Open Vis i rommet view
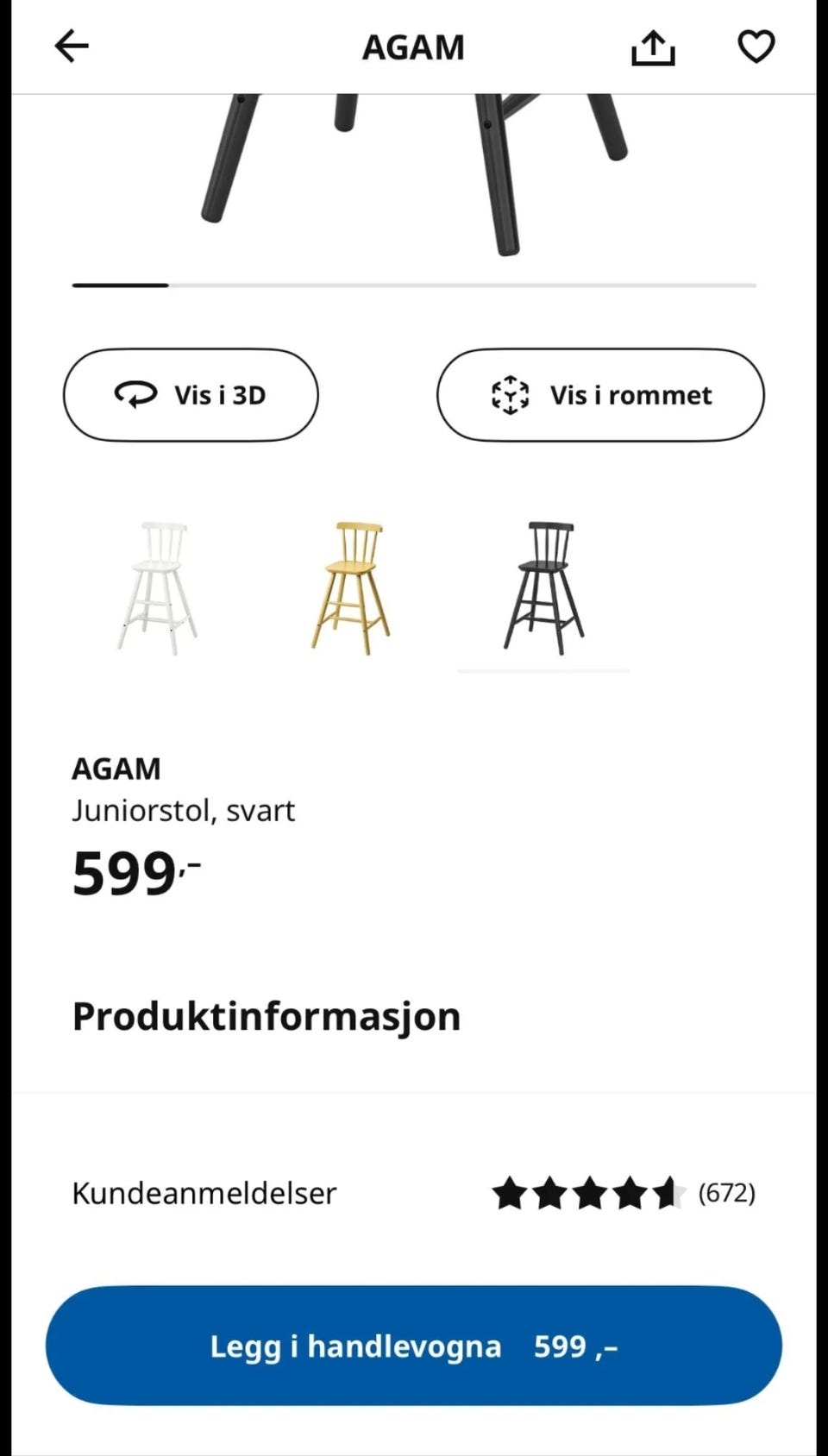Screen dimensions: 828x1456 (600, 395)
